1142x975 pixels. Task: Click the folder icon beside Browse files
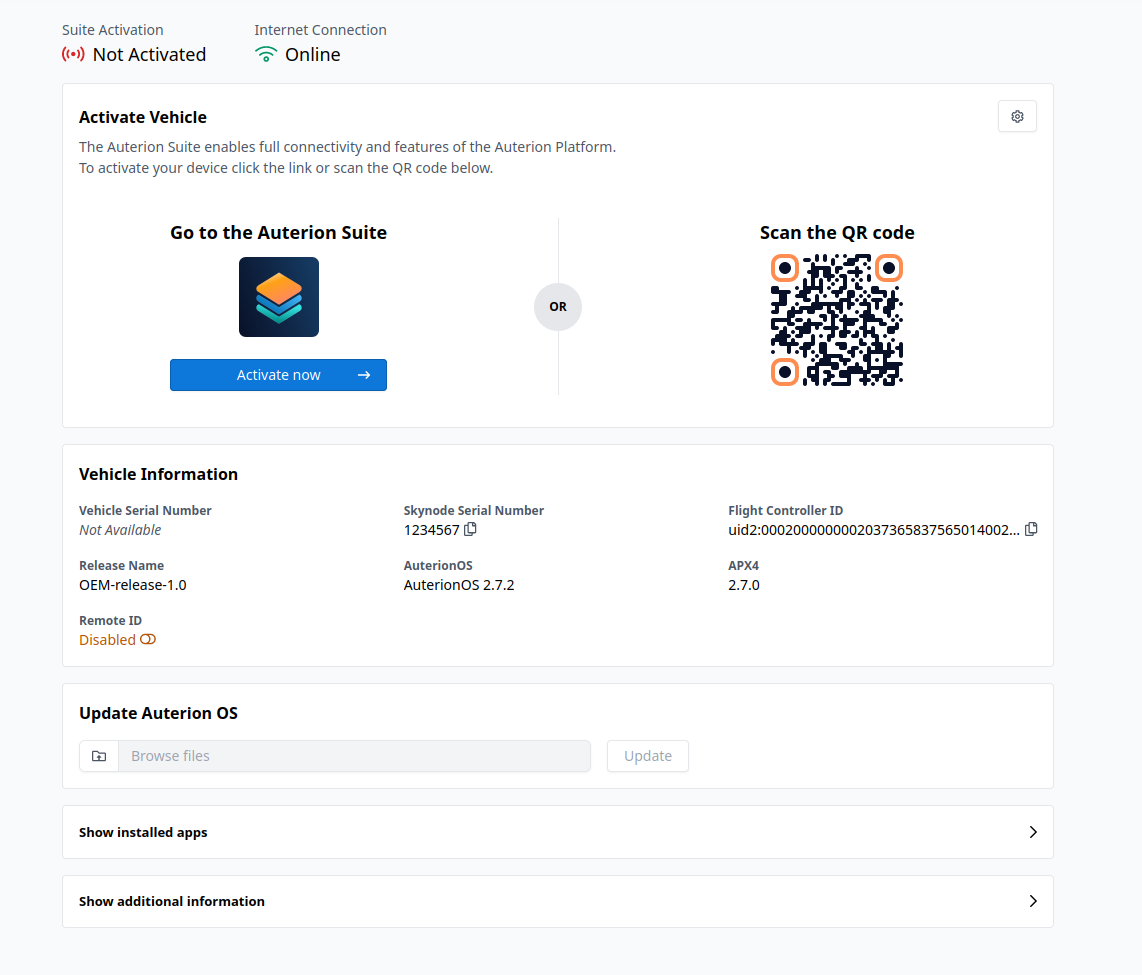click(x=99, y=756)
